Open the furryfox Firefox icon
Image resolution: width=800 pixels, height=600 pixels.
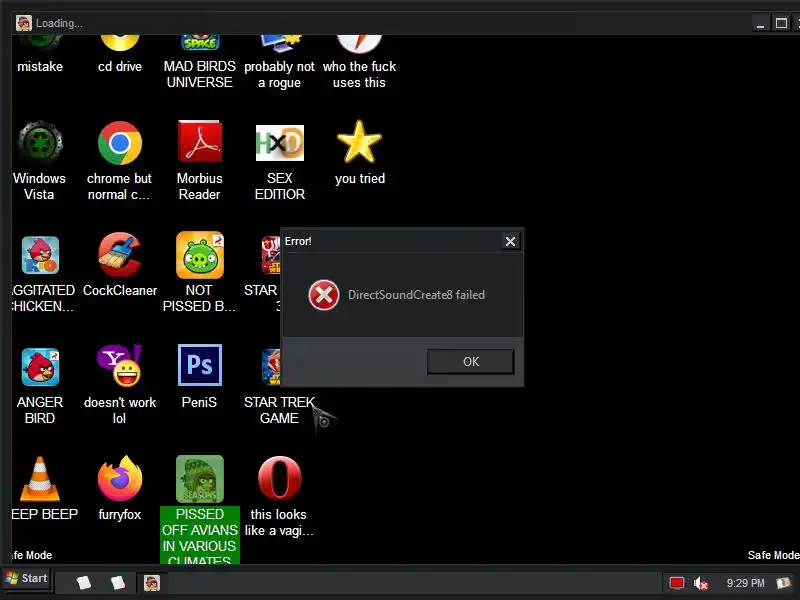[x=119, y=478]
